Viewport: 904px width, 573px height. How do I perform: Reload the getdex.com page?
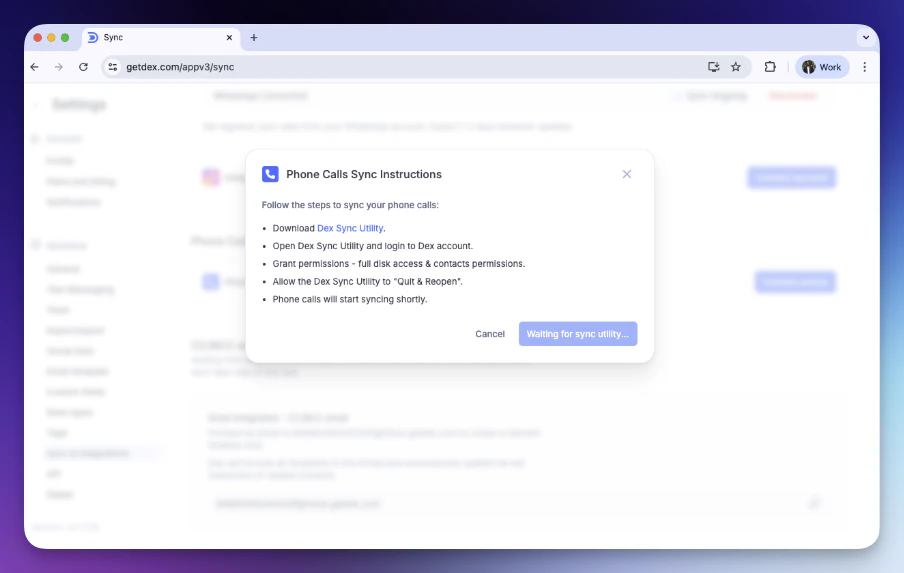click(84, 67)
